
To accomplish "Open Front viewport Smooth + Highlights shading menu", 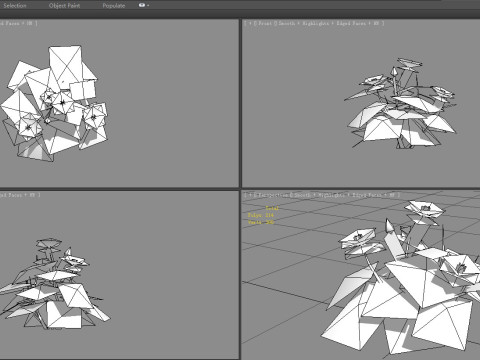I will (304, 23).
